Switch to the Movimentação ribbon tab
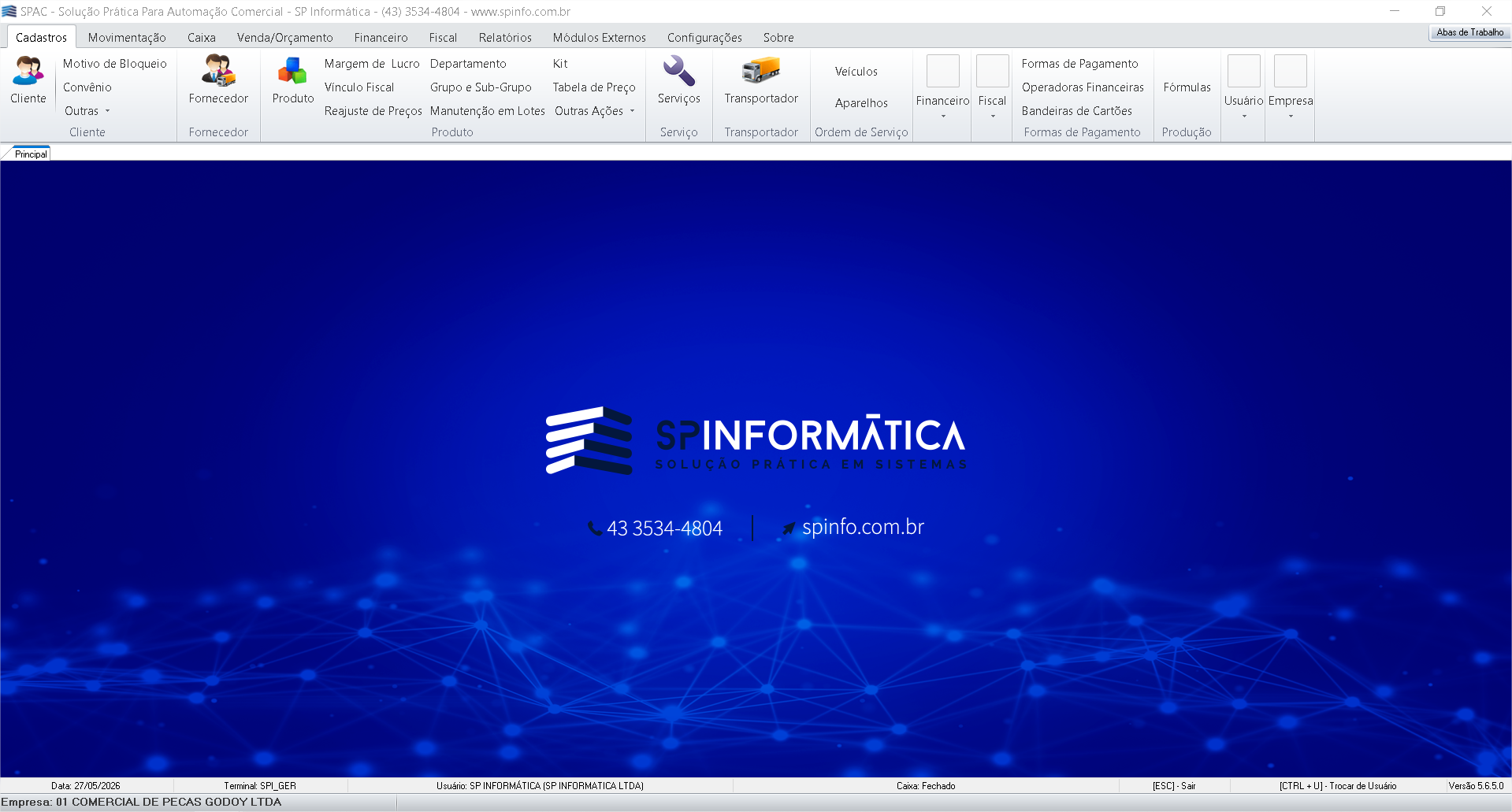This screenshot has height=812, width=1512. (127, 37)
